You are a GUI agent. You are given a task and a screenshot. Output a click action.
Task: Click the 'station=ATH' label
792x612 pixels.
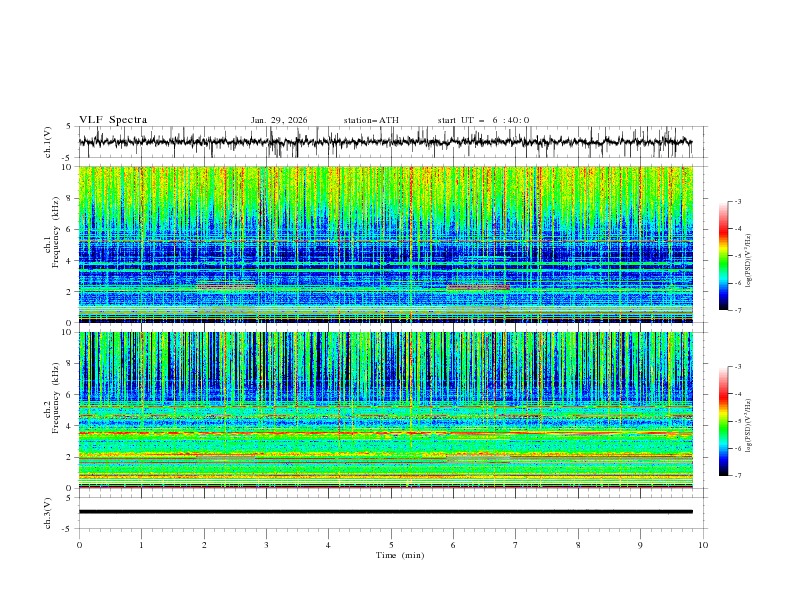(371, 120)
